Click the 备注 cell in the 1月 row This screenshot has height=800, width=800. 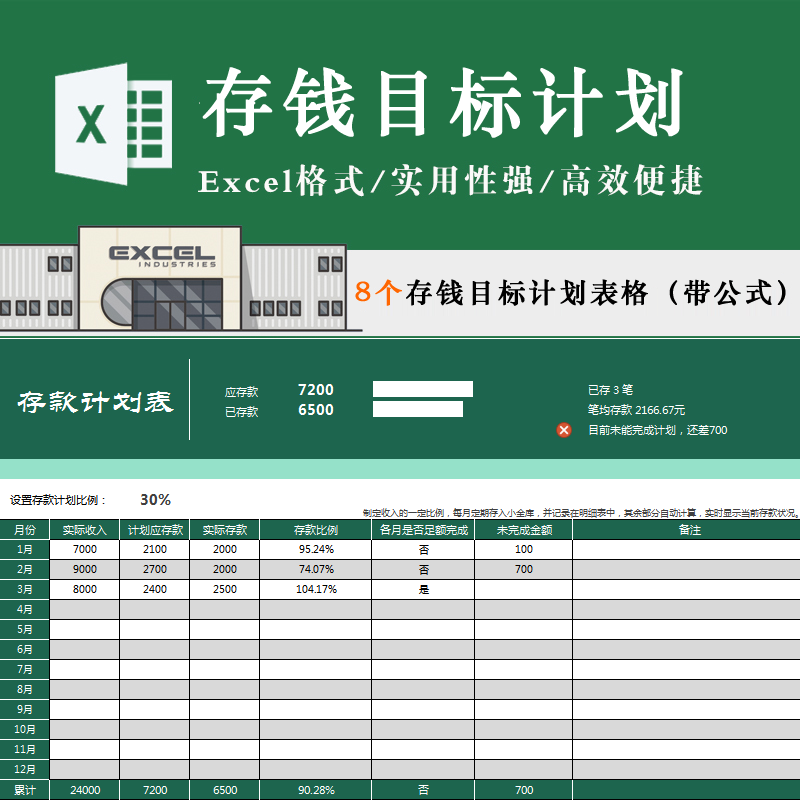[x=687, y=549]
